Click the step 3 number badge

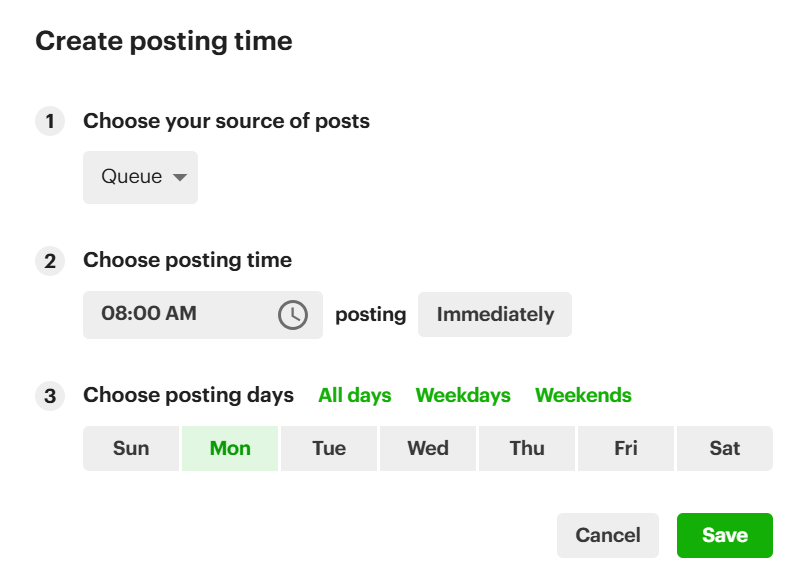[x=50, y=396]
